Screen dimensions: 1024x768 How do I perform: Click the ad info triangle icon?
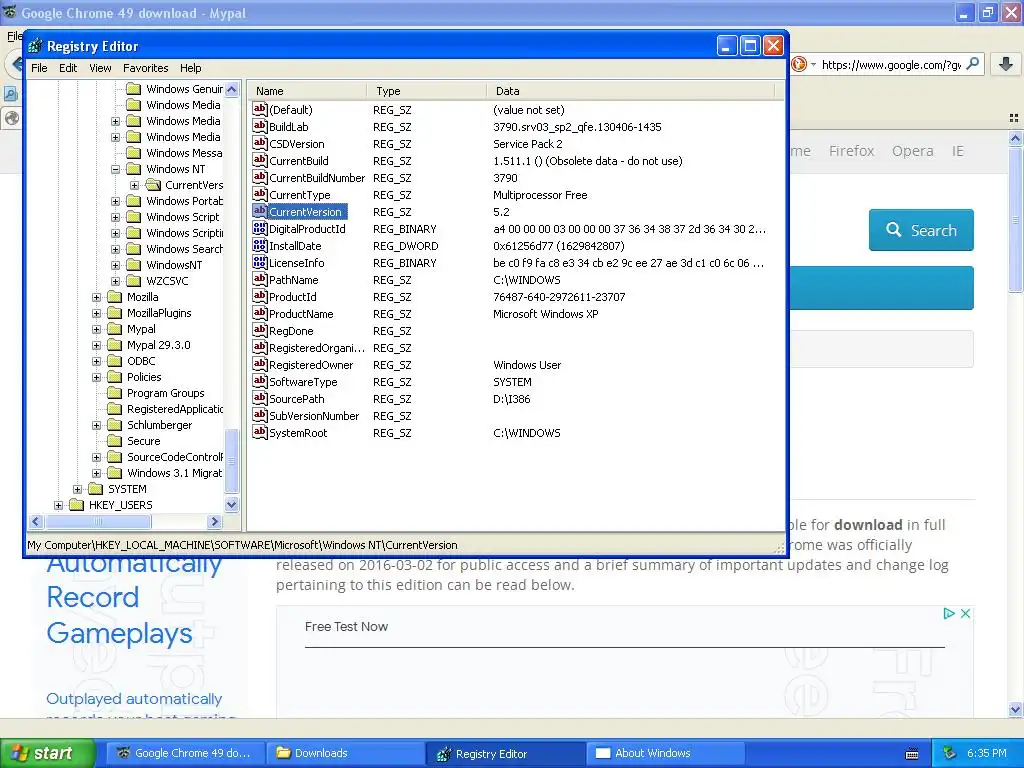[x=948, y=613]
